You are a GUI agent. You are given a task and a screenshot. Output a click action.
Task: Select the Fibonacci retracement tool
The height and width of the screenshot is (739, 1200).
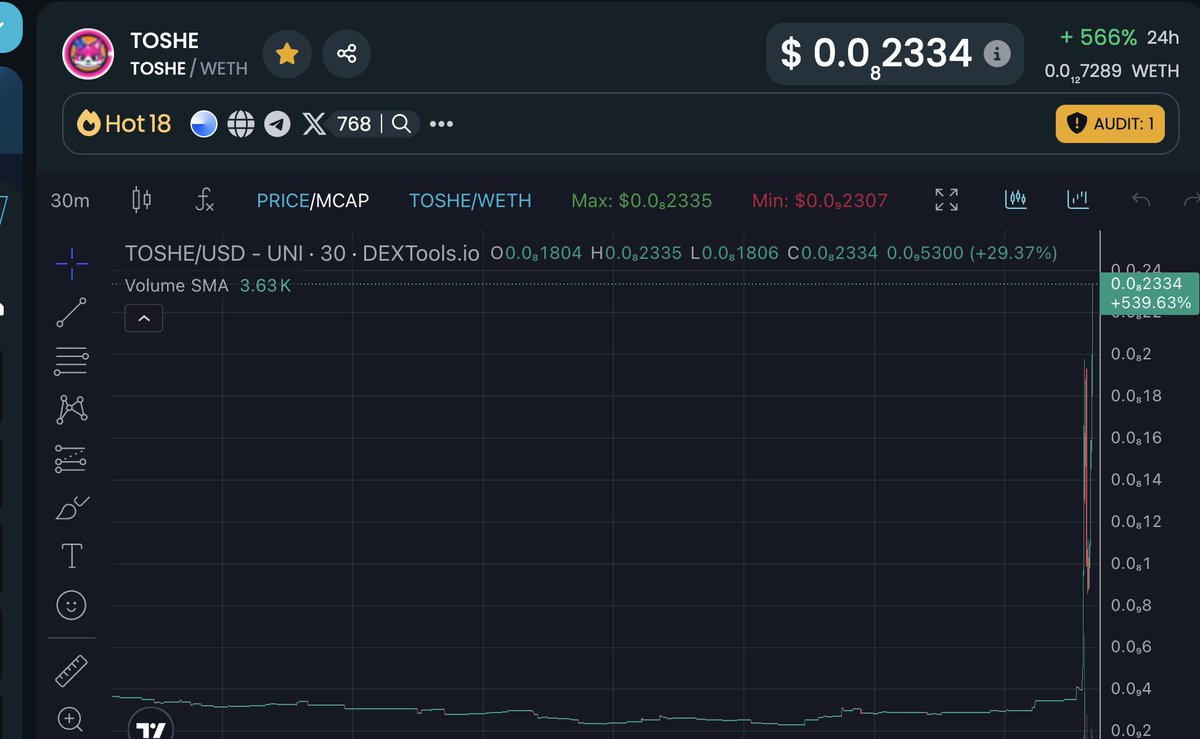tap(72, 361)
